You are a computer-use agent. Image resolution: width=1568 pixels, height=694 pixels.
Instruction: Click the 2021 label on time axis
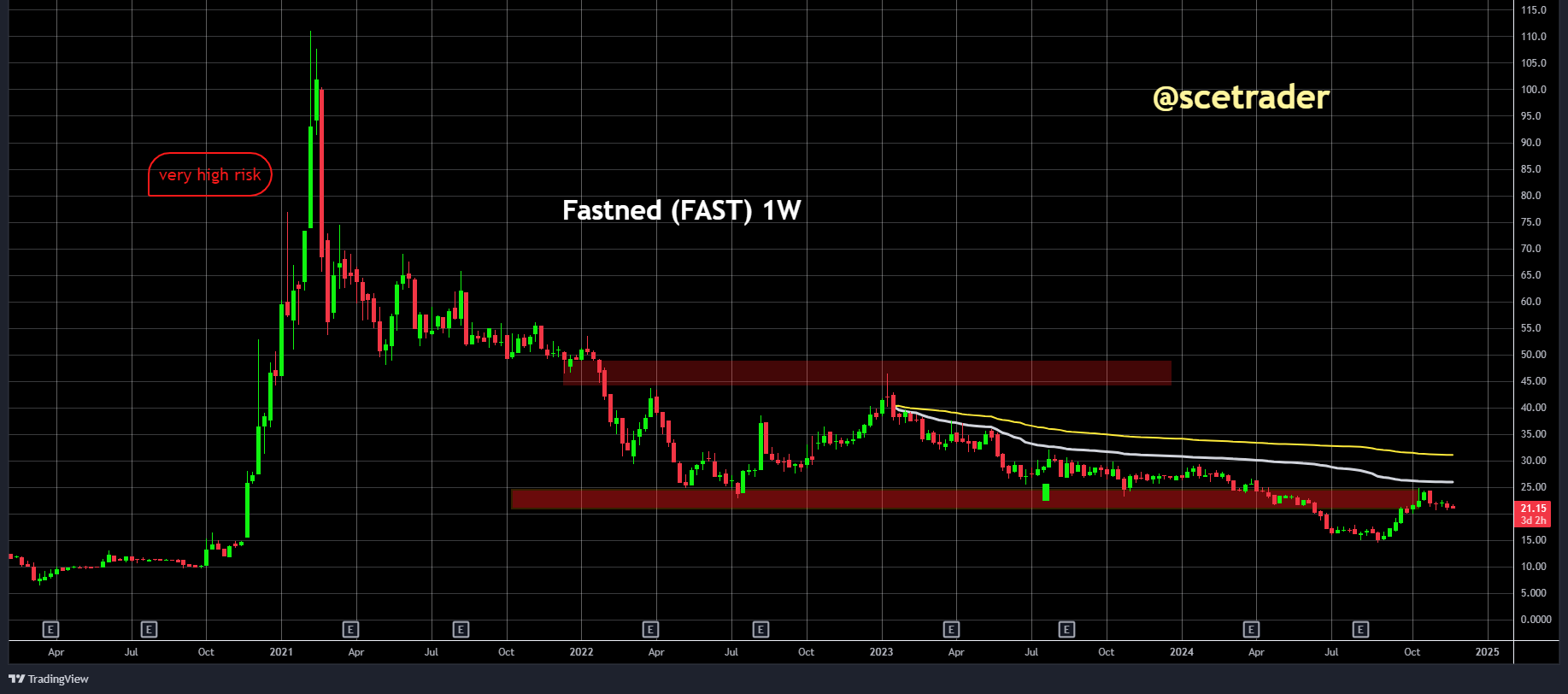(x=281, y=652)
